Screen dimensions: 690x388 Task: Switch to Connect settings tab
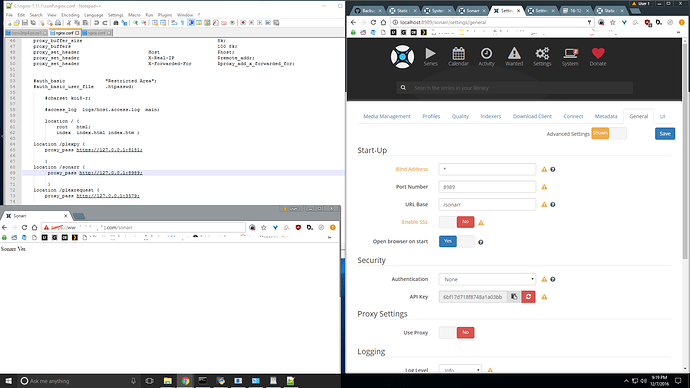point(573,117)
